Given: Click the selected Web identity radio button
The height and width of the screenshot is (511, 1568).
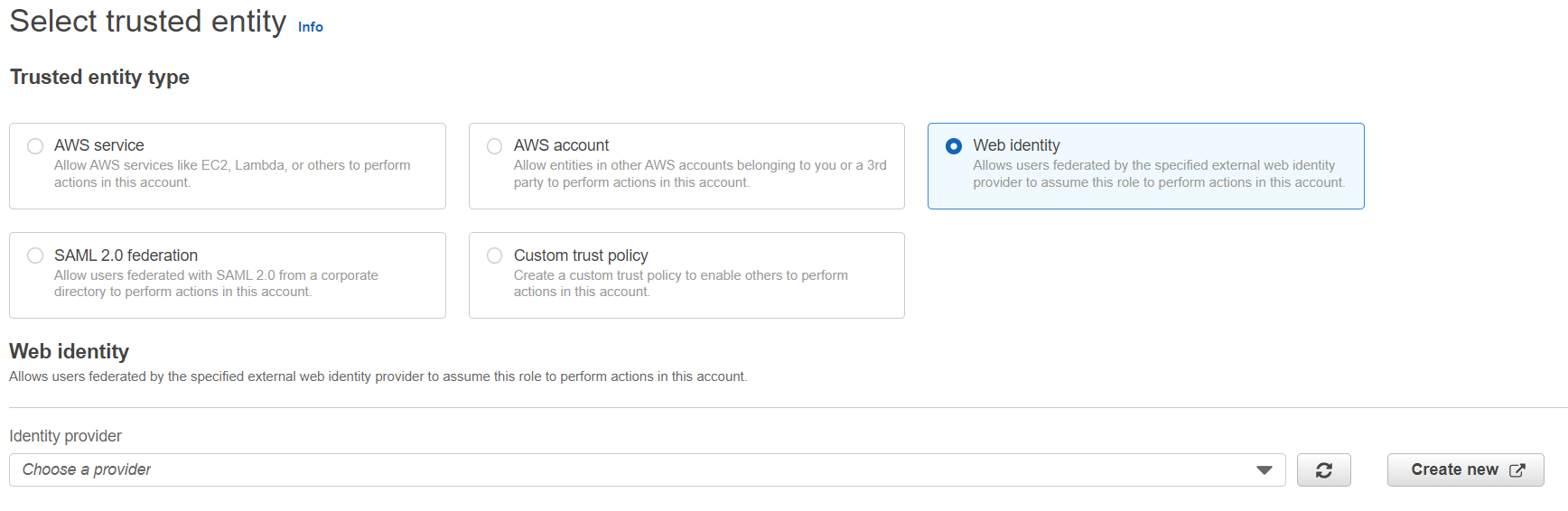Looking at the screenshot, I should (x=954, y=146).
